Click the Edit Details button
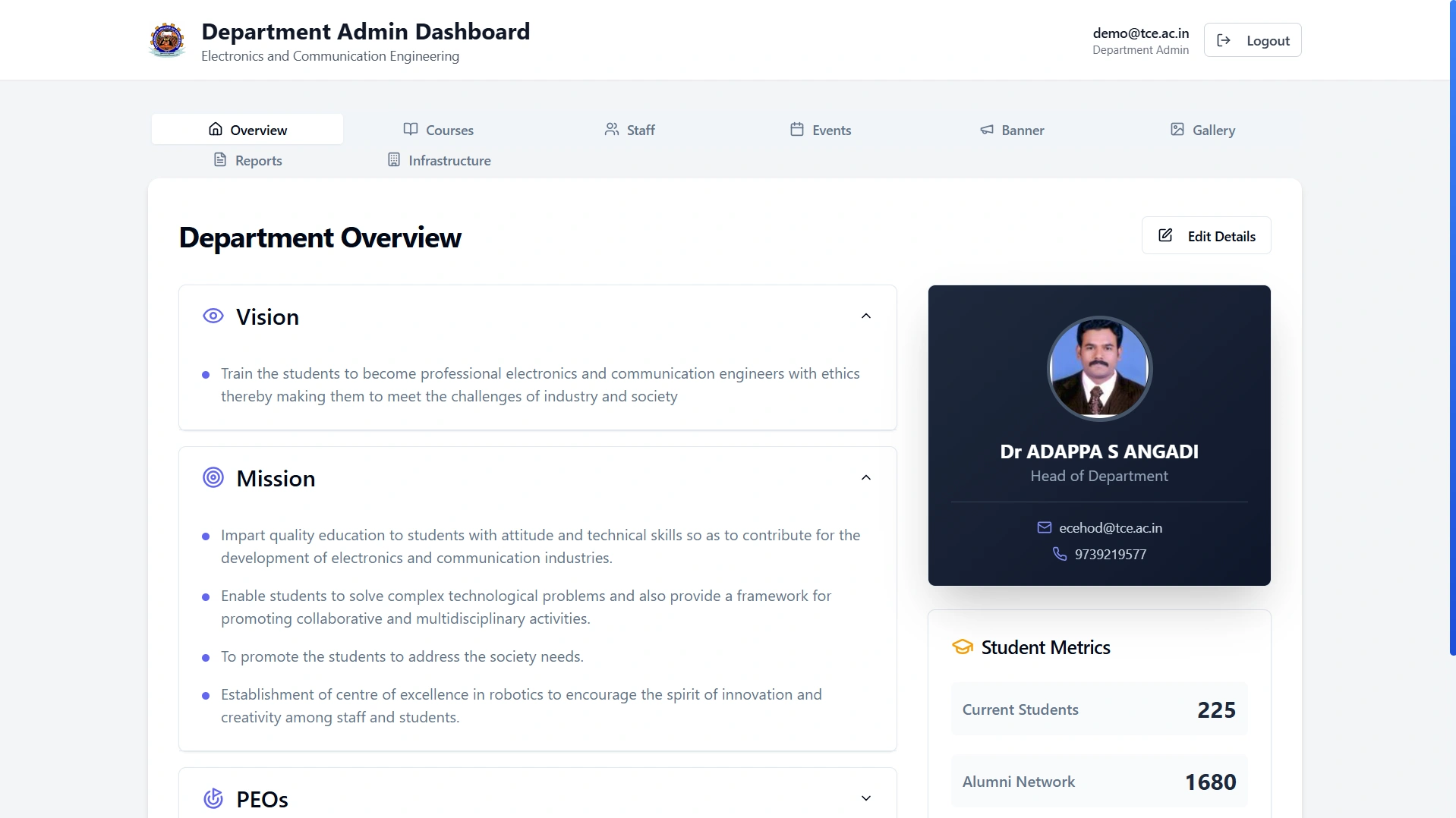 (x=1206, y=235)
